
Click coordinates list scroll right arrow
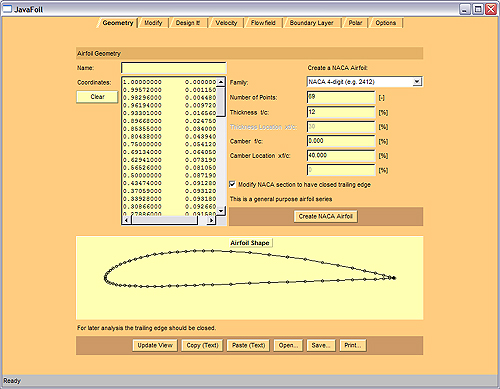click(211, 220)
